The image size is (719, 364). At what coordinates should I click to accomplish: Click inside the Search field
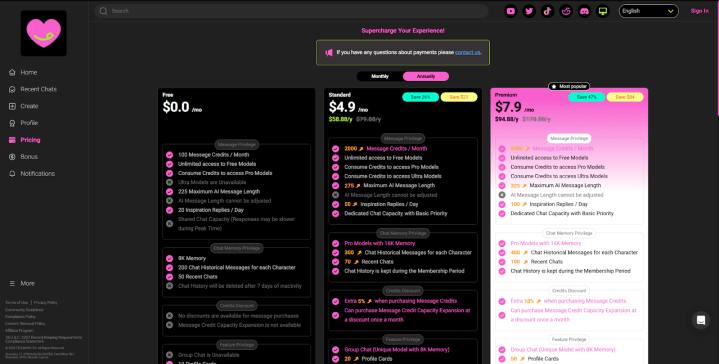[291, 11]
